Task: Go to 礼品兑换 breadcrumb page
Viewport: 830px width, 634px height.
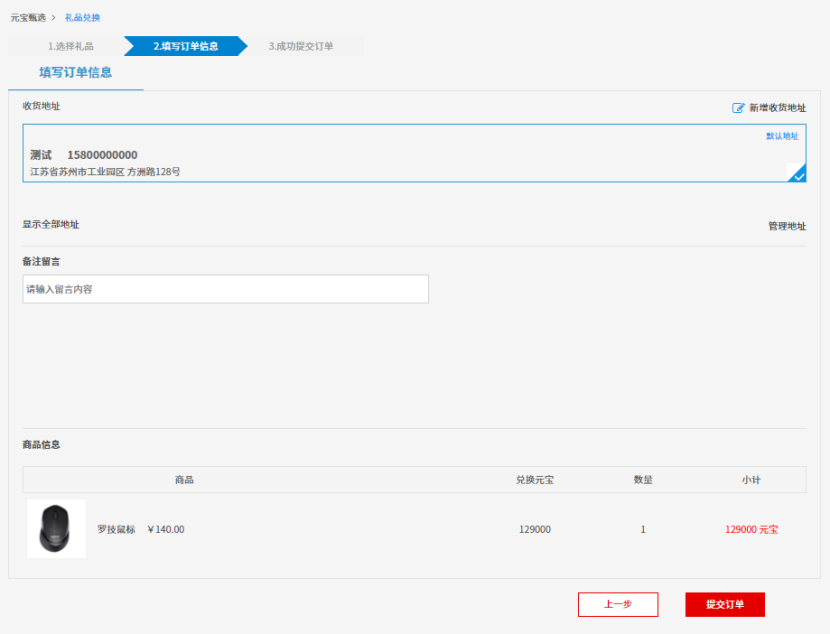Action: pos(82,18)
